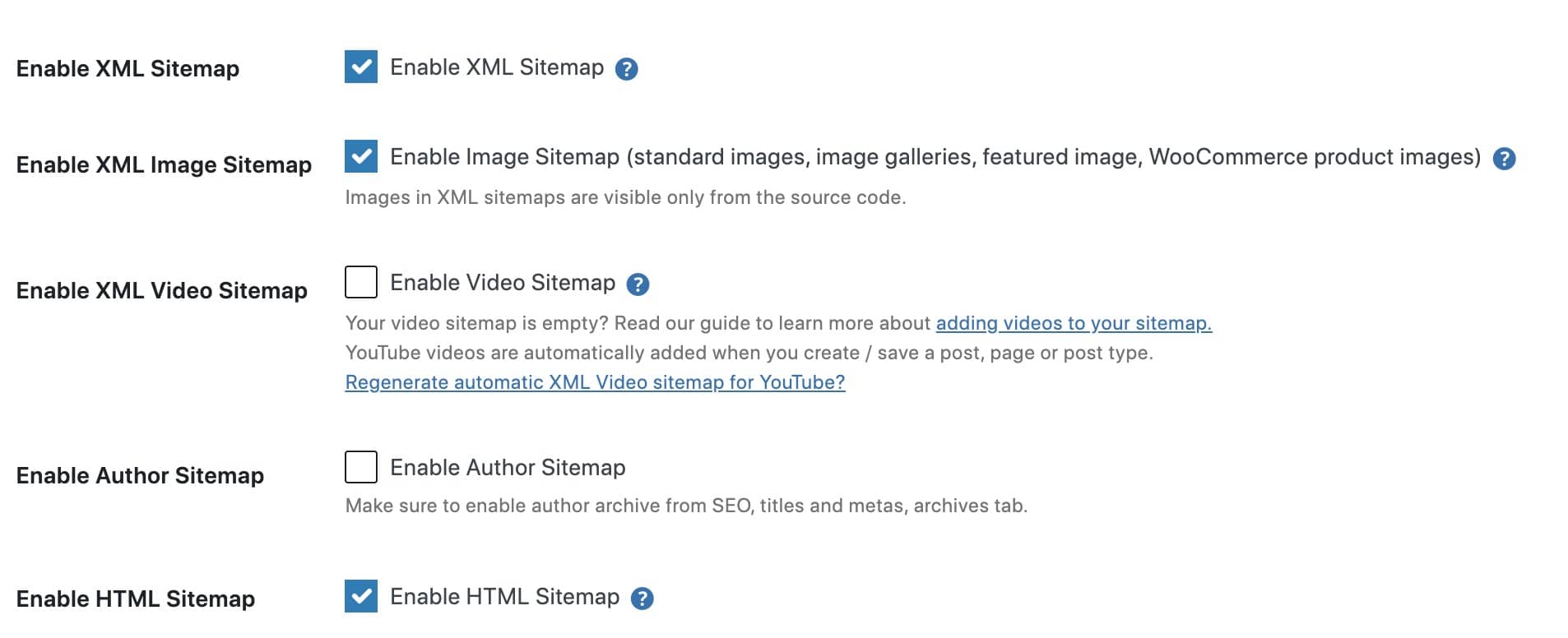Click 'Enable Image Sitemap (standard images…)' label text
1568x638 pixels.
[935, 157]
